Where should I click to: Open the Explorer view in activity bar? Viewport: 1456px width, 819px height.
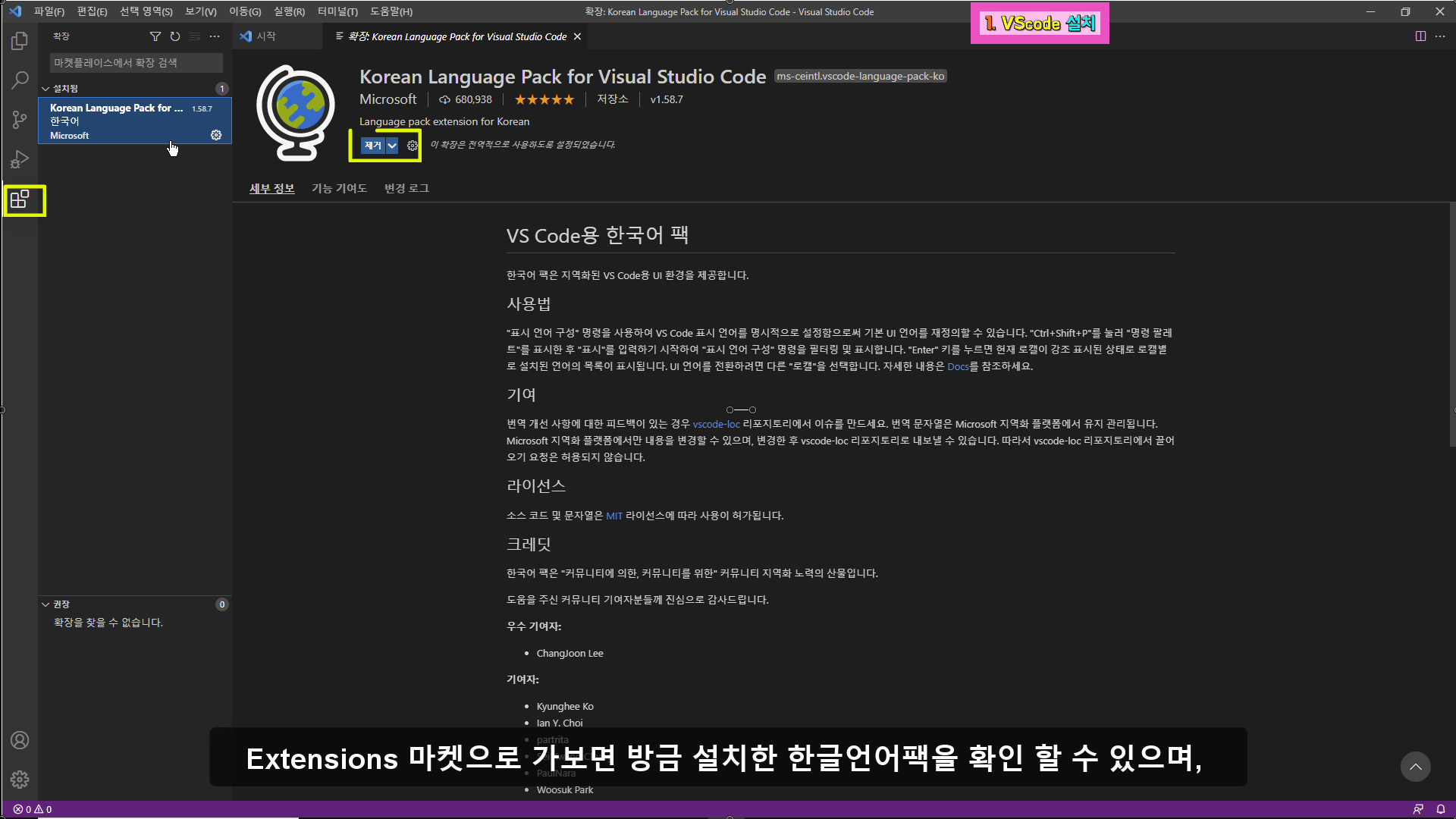[x=20, y=41]
